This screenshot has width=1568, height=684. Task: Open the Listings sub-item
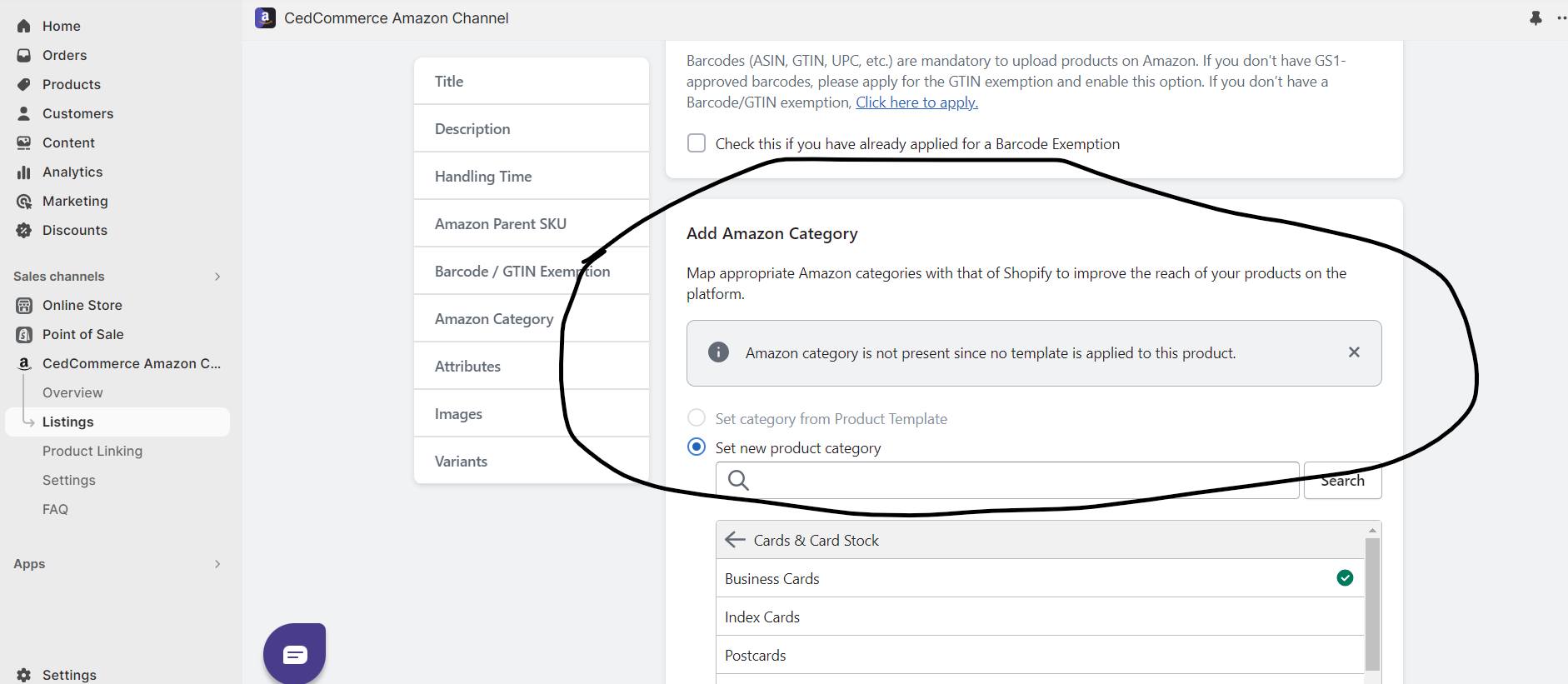point(117,422)
